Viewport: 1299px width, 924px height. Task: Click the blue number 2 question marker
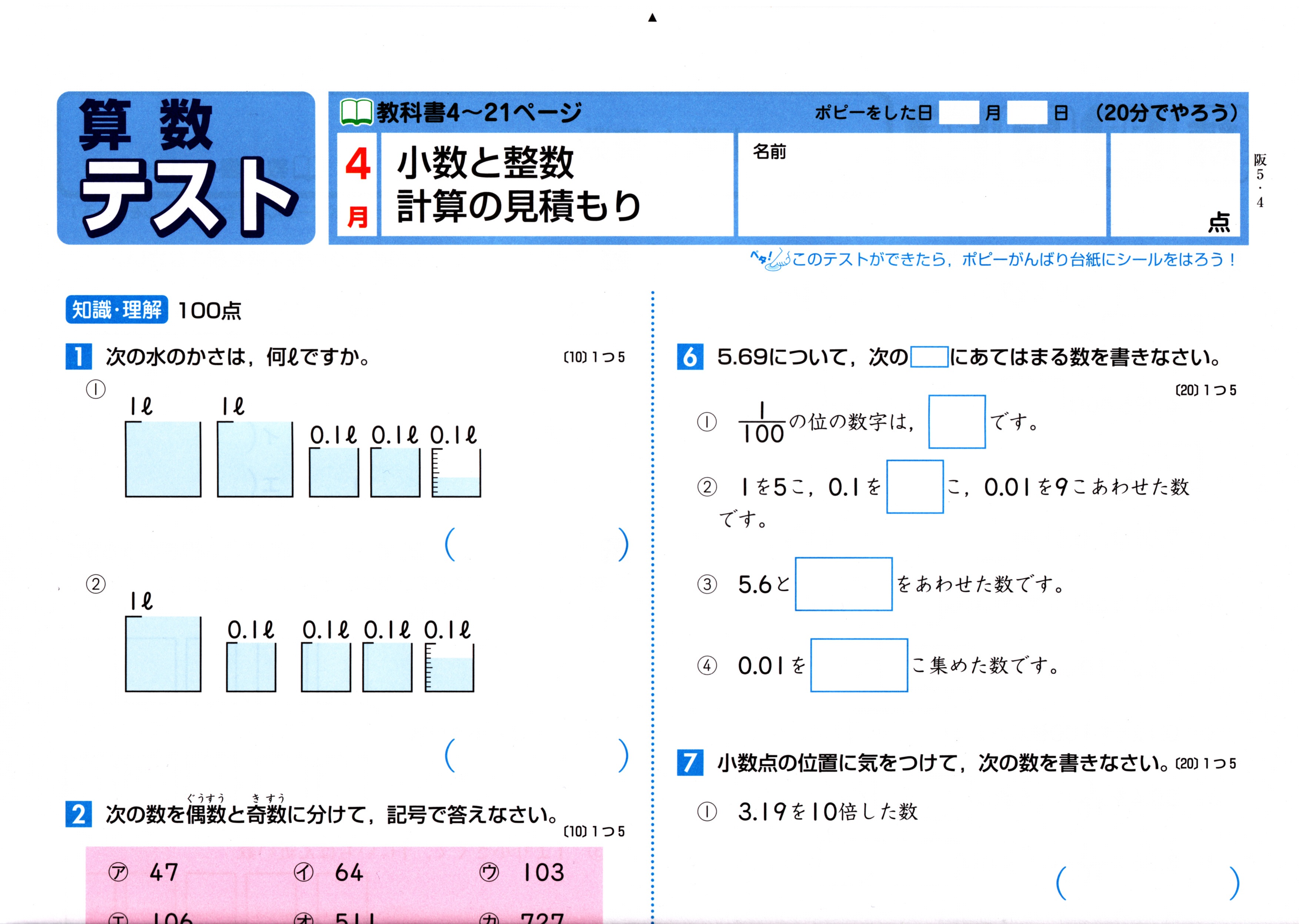point(79,814)
